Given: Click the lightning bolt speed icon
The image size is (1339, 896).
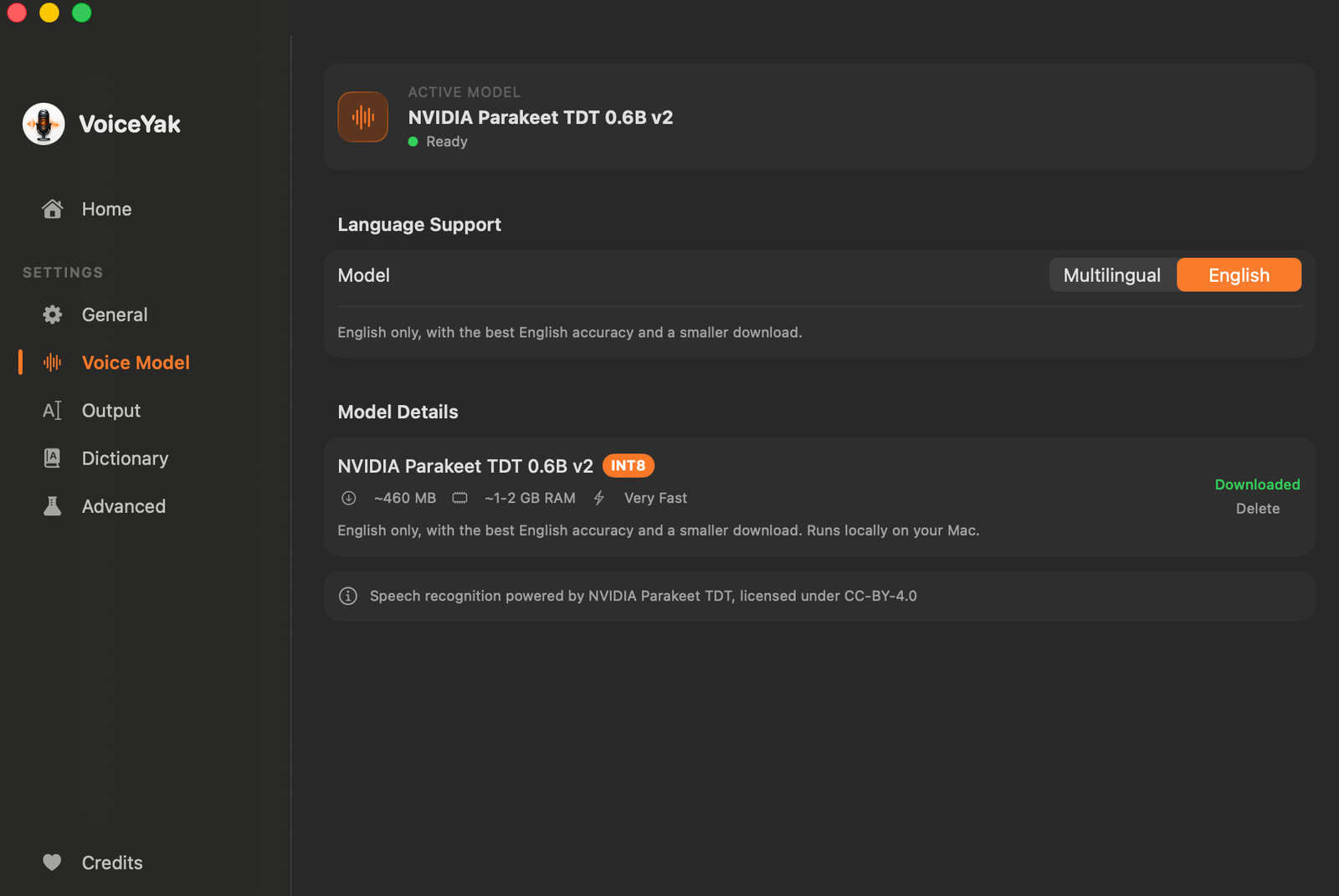Looking at the screenshot, I should pyautogui.click(x=599, y=499).
